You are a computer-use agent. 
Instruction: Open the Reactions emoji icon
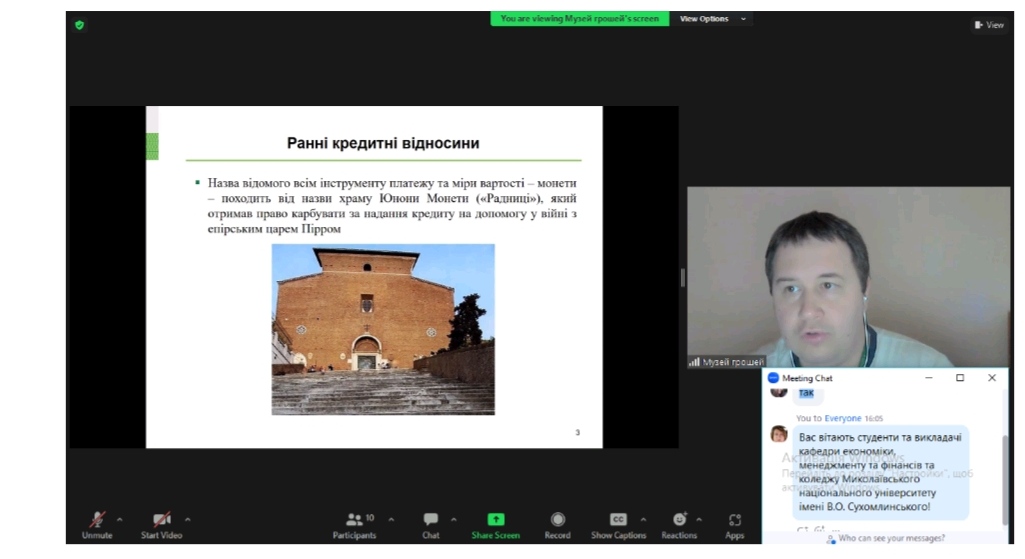click(679, 519)
